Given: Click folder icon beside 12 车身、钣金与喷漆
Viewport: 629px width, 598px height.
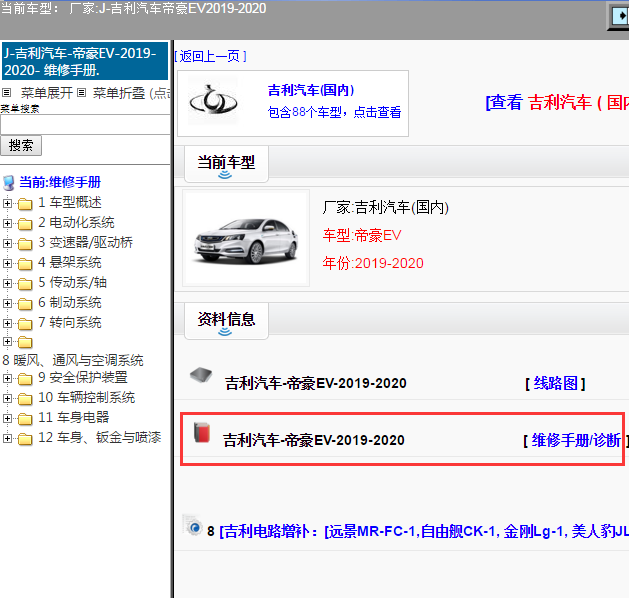Looking at the screenshot, I should (25, 439).
